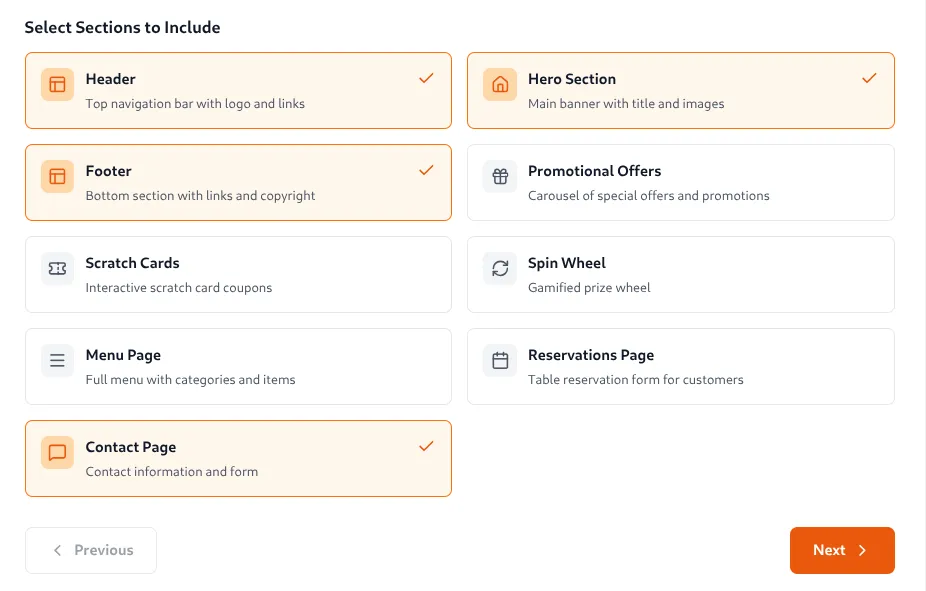
Task: Select the Scratch Cards section card
Action: coord(238,274)
